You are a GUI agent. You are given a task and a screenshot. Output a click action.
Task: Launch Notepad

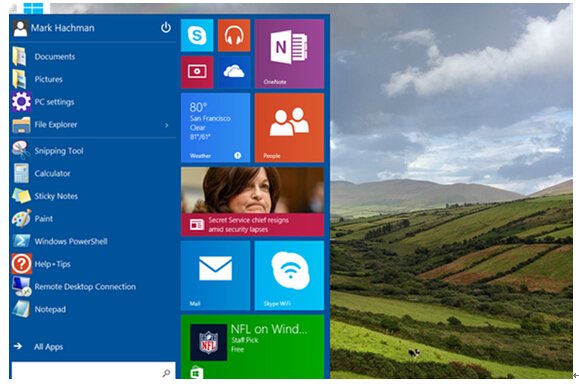[93, 309]
